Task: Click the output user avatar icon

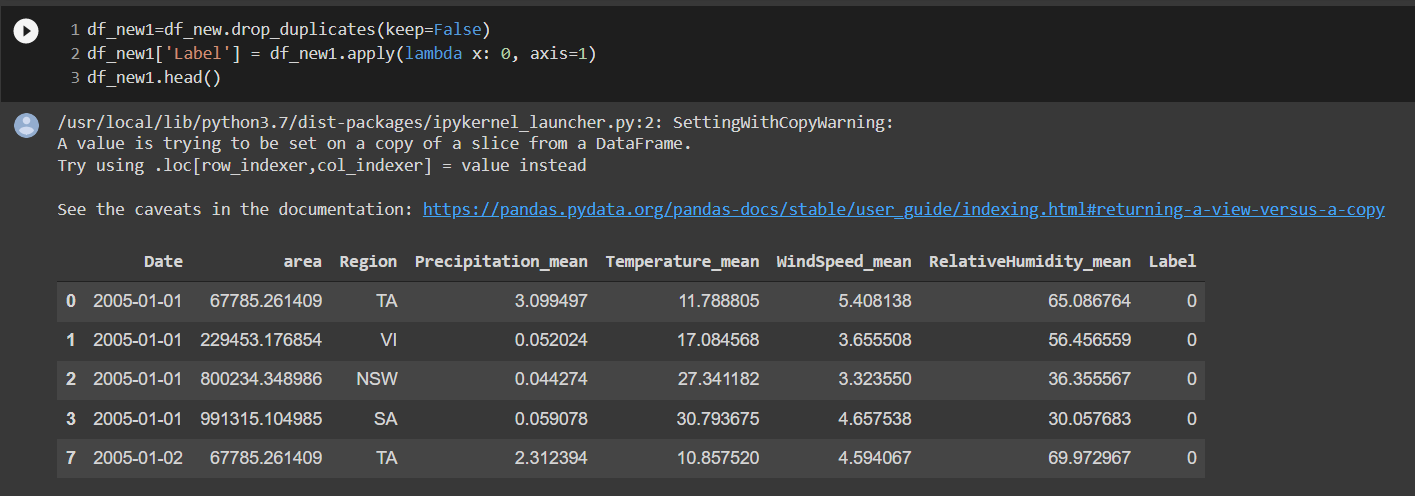Action: click(x=26, y=125)
